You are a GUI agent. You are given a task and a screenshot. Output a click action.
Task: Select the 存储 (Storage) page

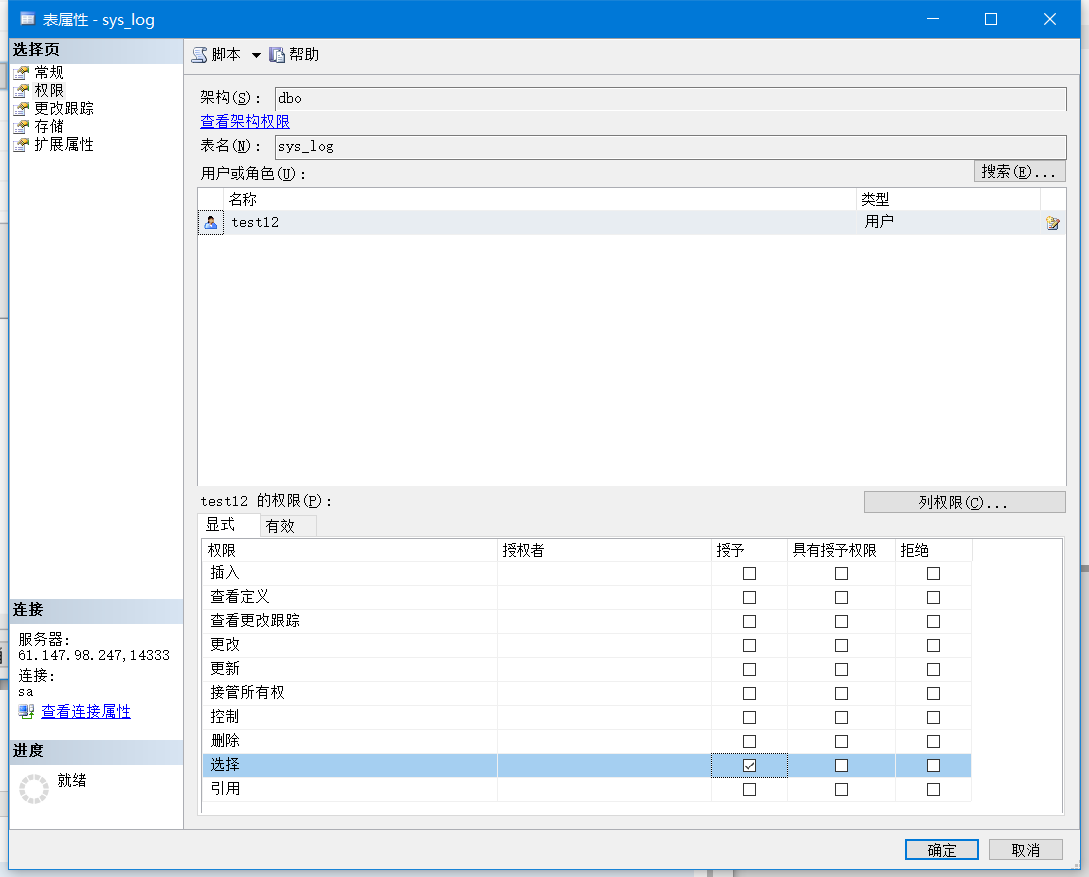[49, 126]
